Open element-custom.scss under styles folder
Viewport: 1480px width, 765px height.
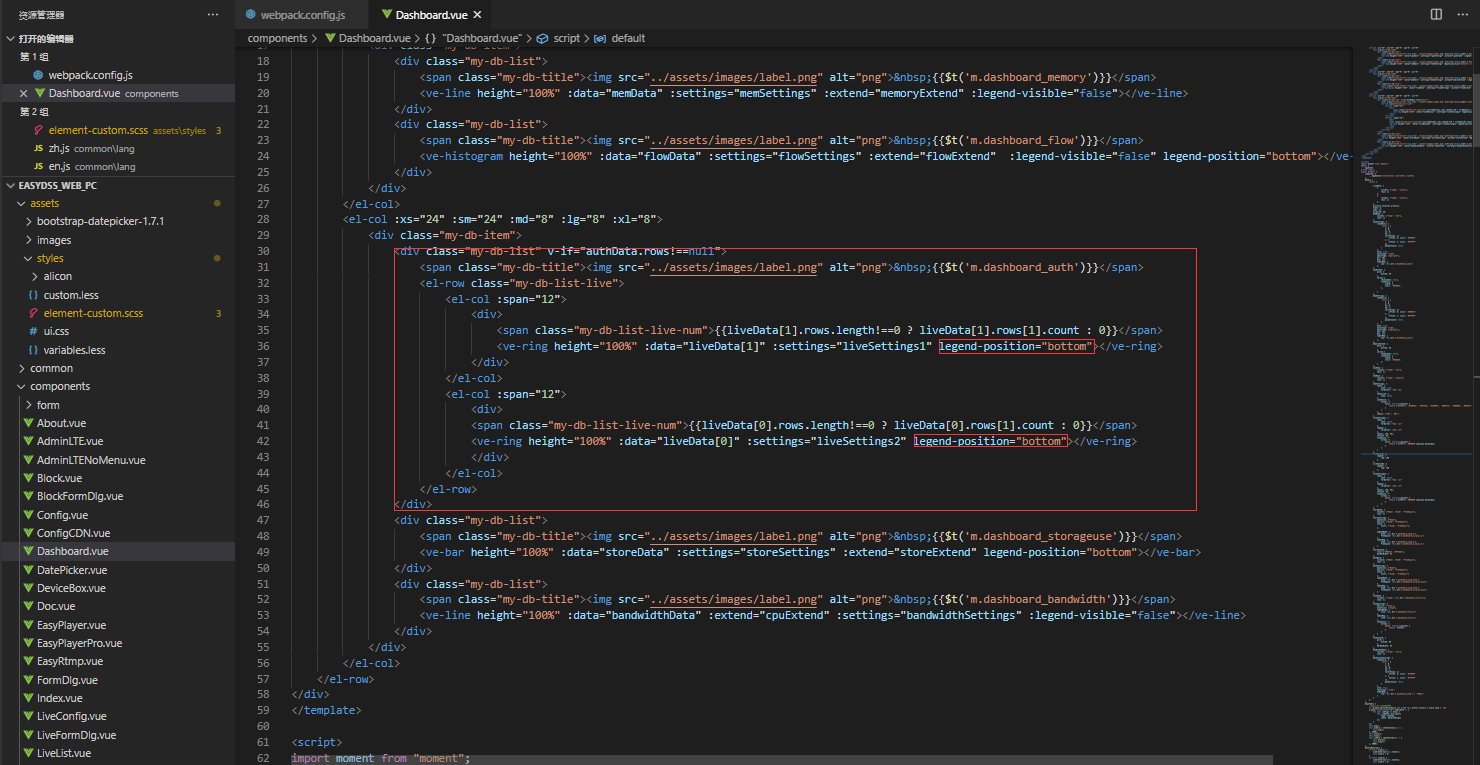118,313
